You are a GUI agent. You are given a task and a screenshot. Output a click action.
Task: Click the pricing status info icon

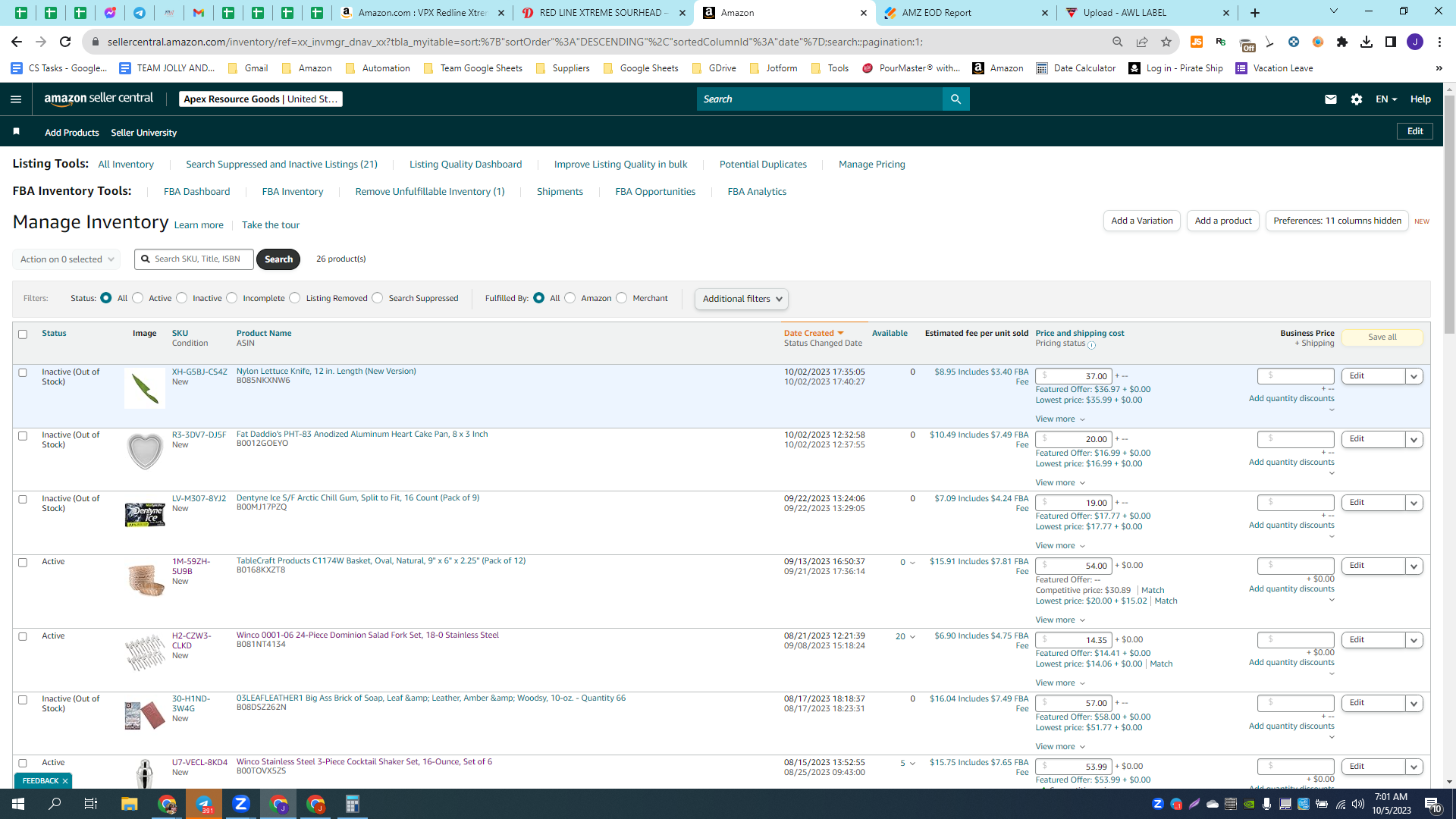tap(1092, 345)
